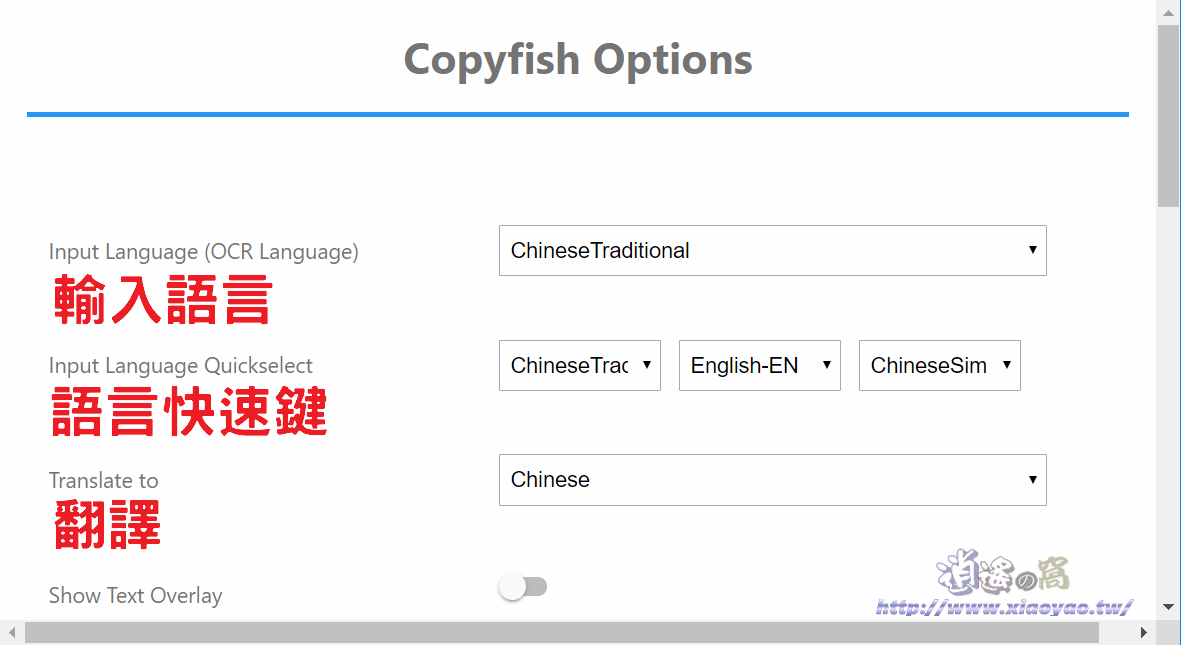Click the vertical scrollbar down arrow
This screenshot has height=645, width=1181.
[x=1168, y=607]
